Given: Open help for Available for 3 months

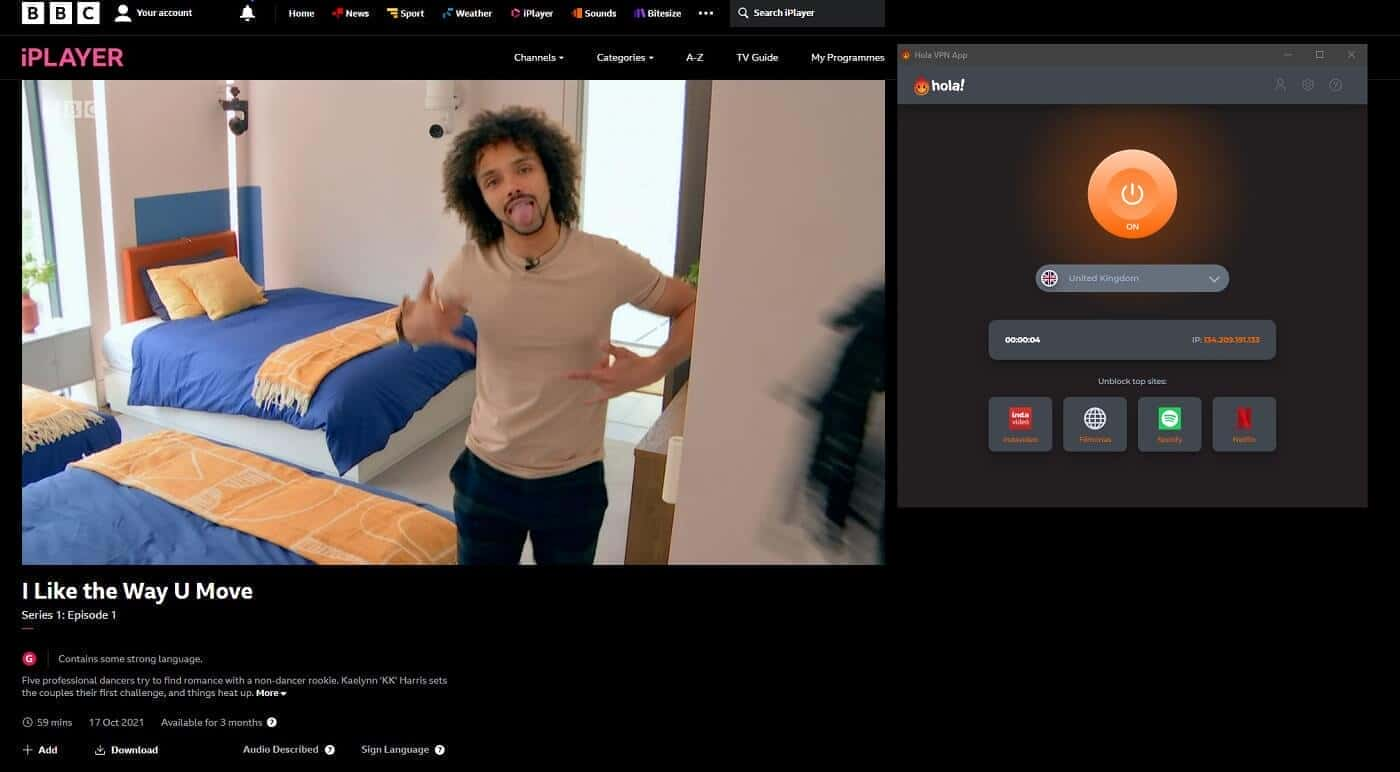Looking at the screenshot, I should (272, 722).
